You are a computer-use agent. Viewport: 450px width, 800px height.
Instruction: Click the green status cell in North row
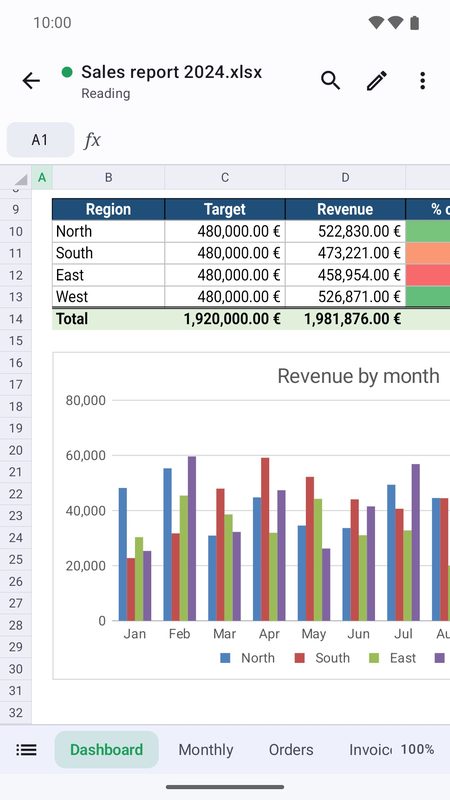point(428,231)
